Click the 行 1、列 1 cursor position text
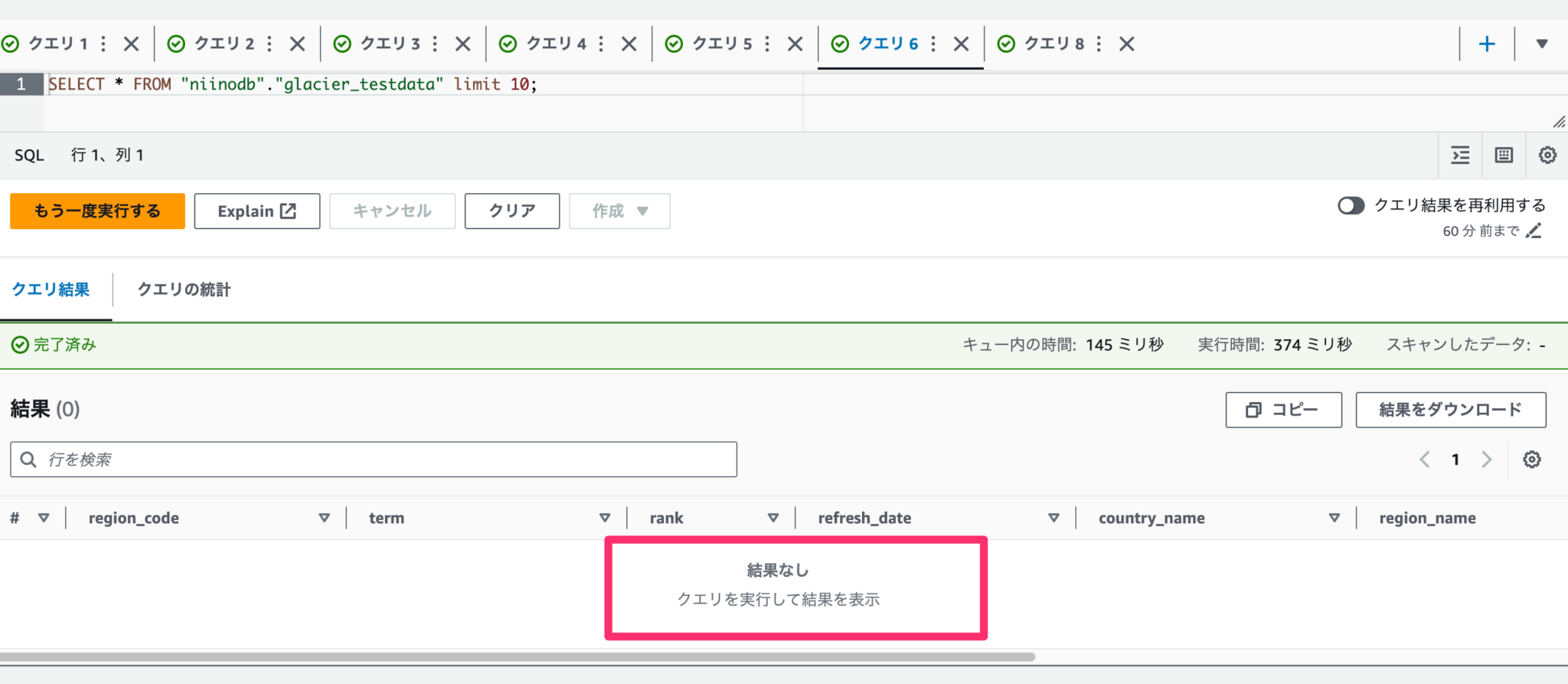1568x684 pixels. point(107,155)
